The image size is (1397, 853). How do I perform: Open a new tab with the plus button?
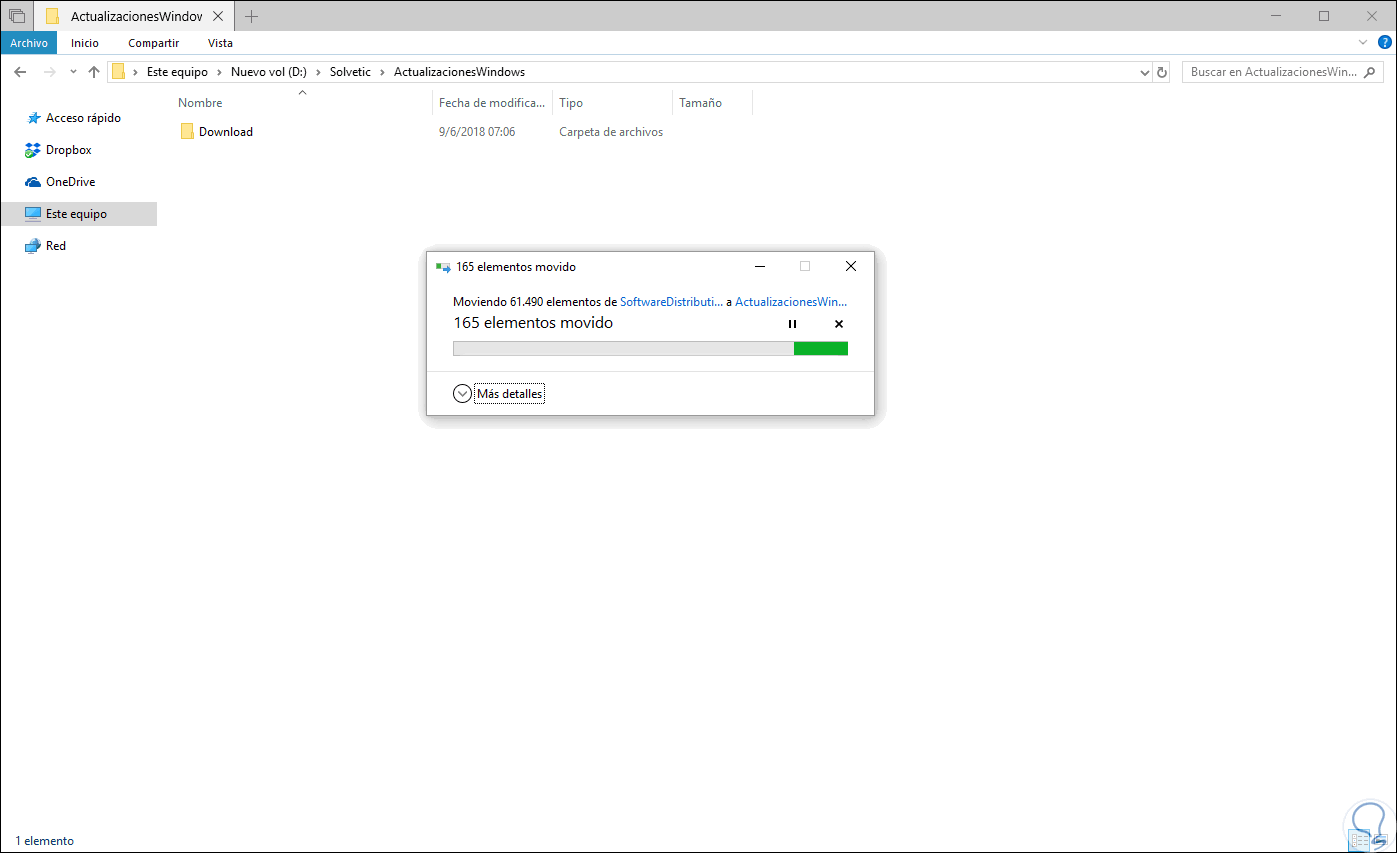251,16
